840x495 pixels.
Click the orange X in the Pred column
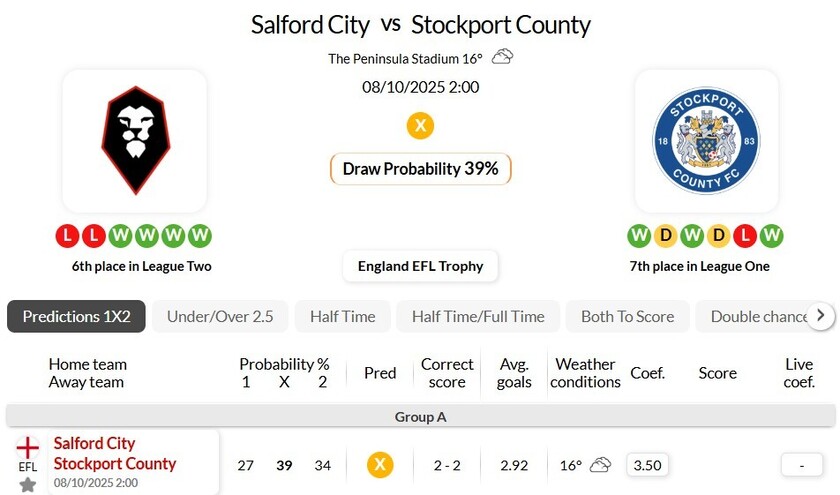click(x=380, y=465)
